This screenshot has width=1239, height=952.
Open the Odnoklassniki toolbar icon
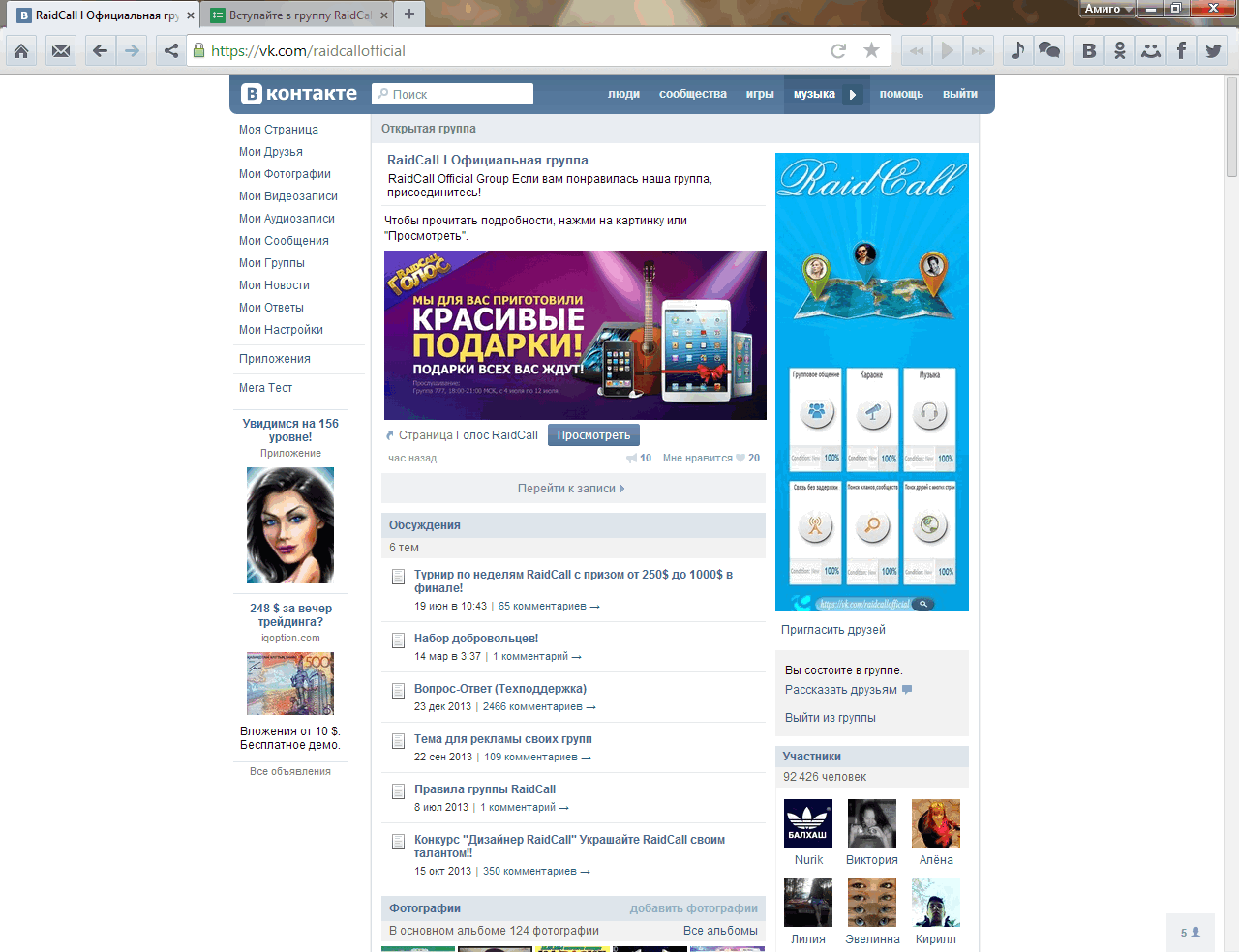click(1120, 50)
